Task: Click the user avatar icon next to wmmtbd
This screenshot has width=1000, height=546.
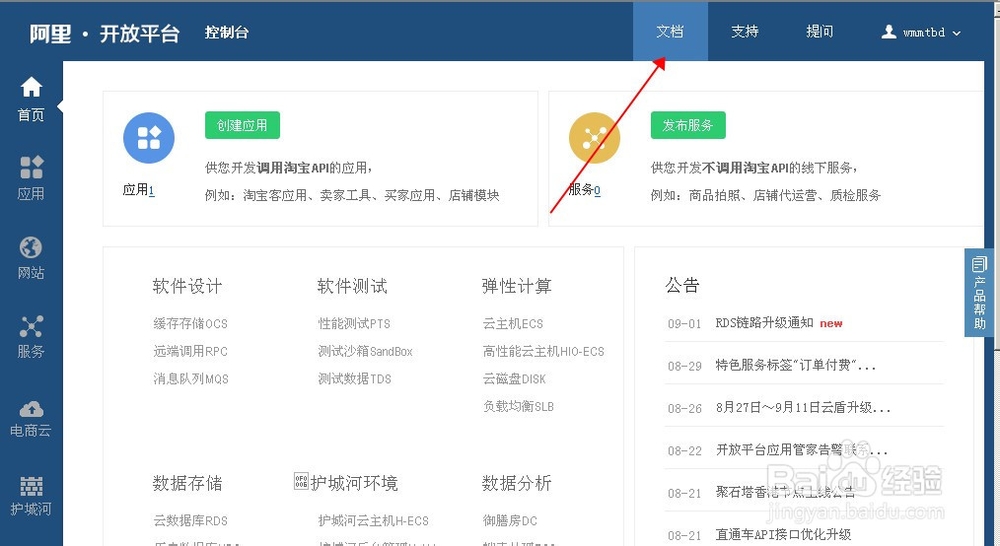Action: [888, 31]
